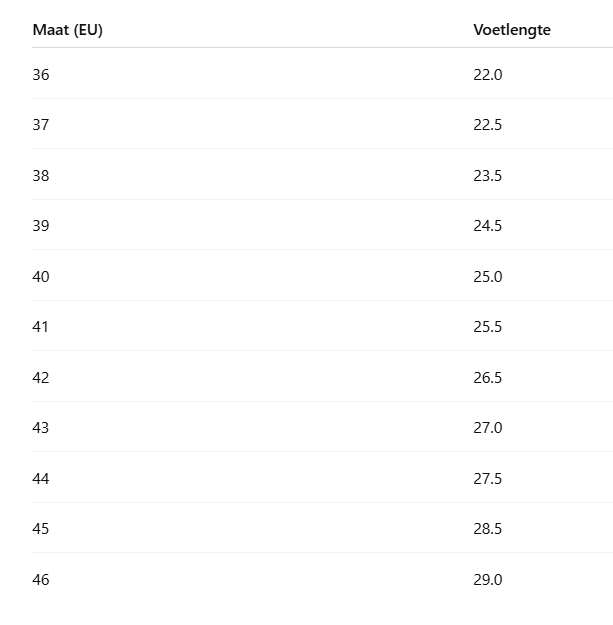Viewport: 613px width, 625px height.
Task: Click the Voetlengte column header
Action: point(512,30)
